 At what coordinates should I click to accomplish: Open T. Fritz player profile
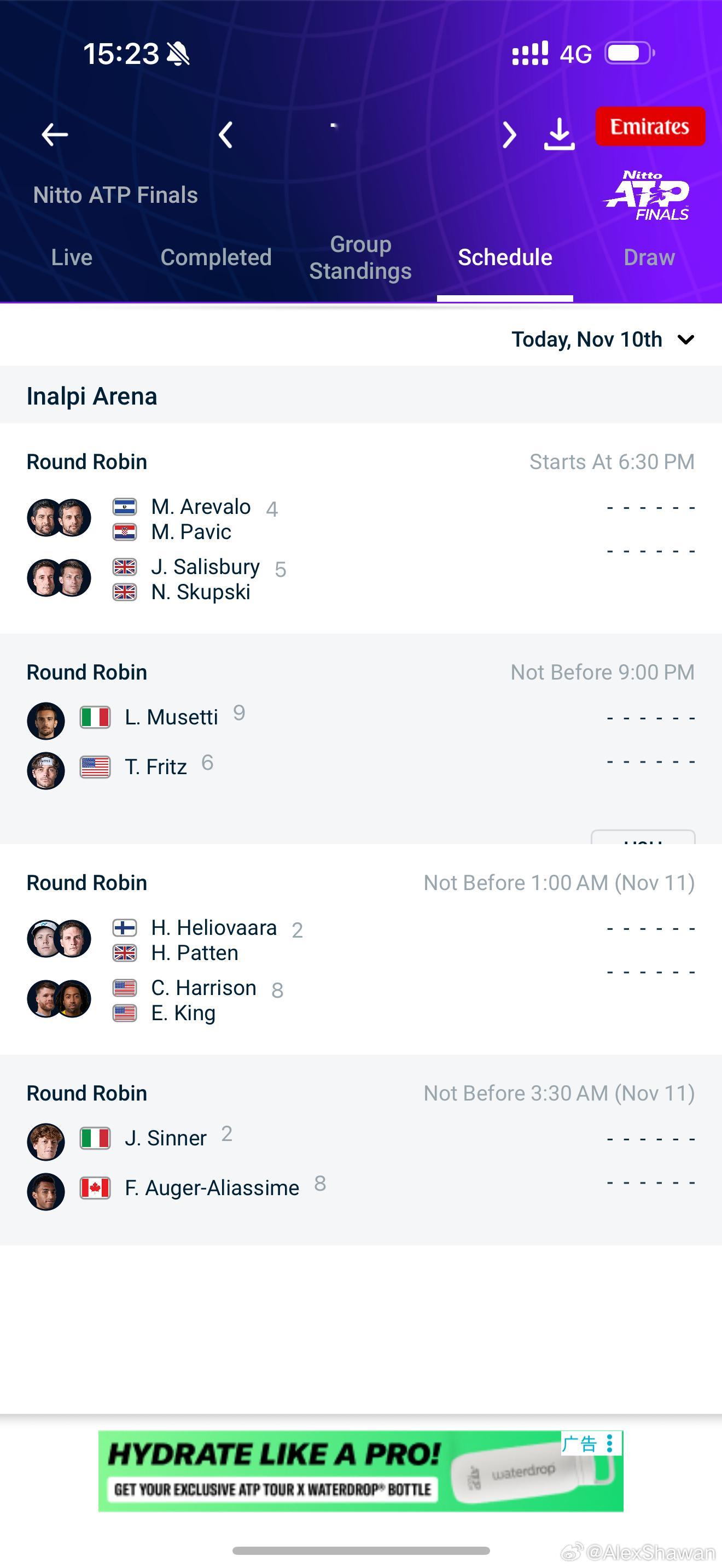tap(156, 767)
